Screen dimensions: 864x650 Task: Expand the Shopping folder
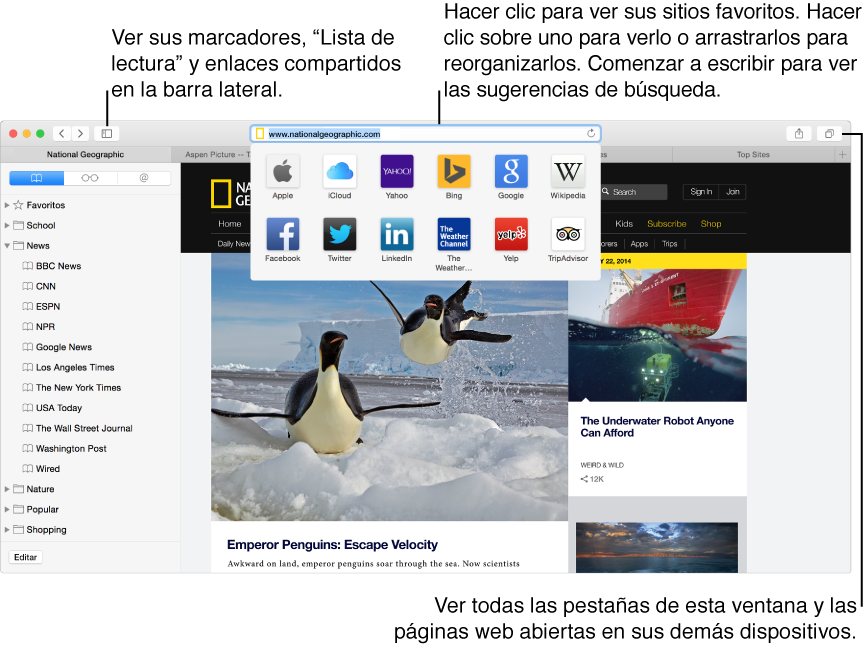coord(7,529)
